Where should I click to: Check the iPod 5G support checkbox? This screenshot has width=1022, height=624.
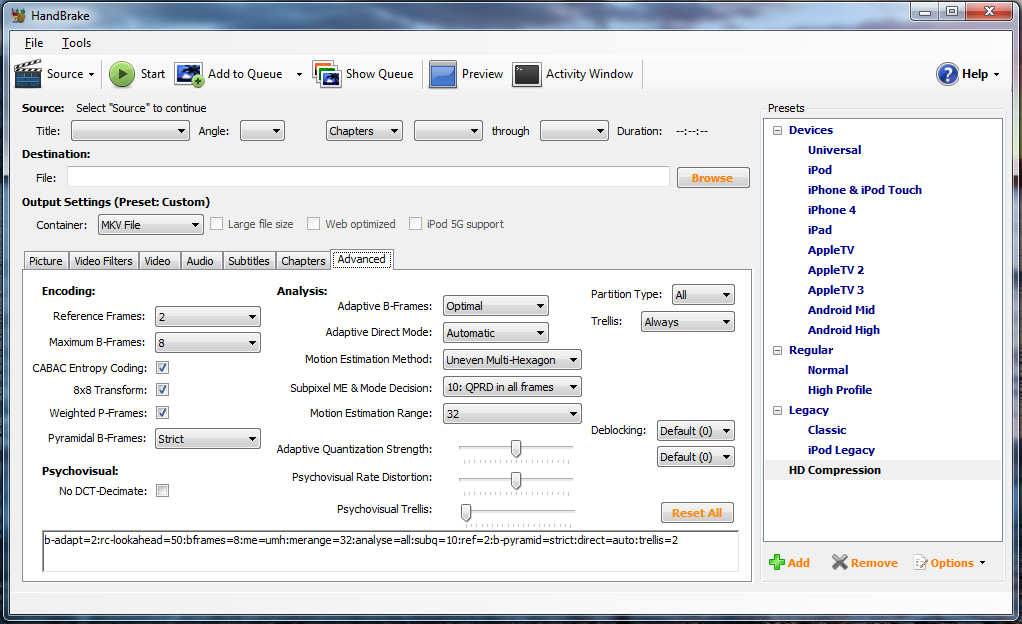(415, 224)
